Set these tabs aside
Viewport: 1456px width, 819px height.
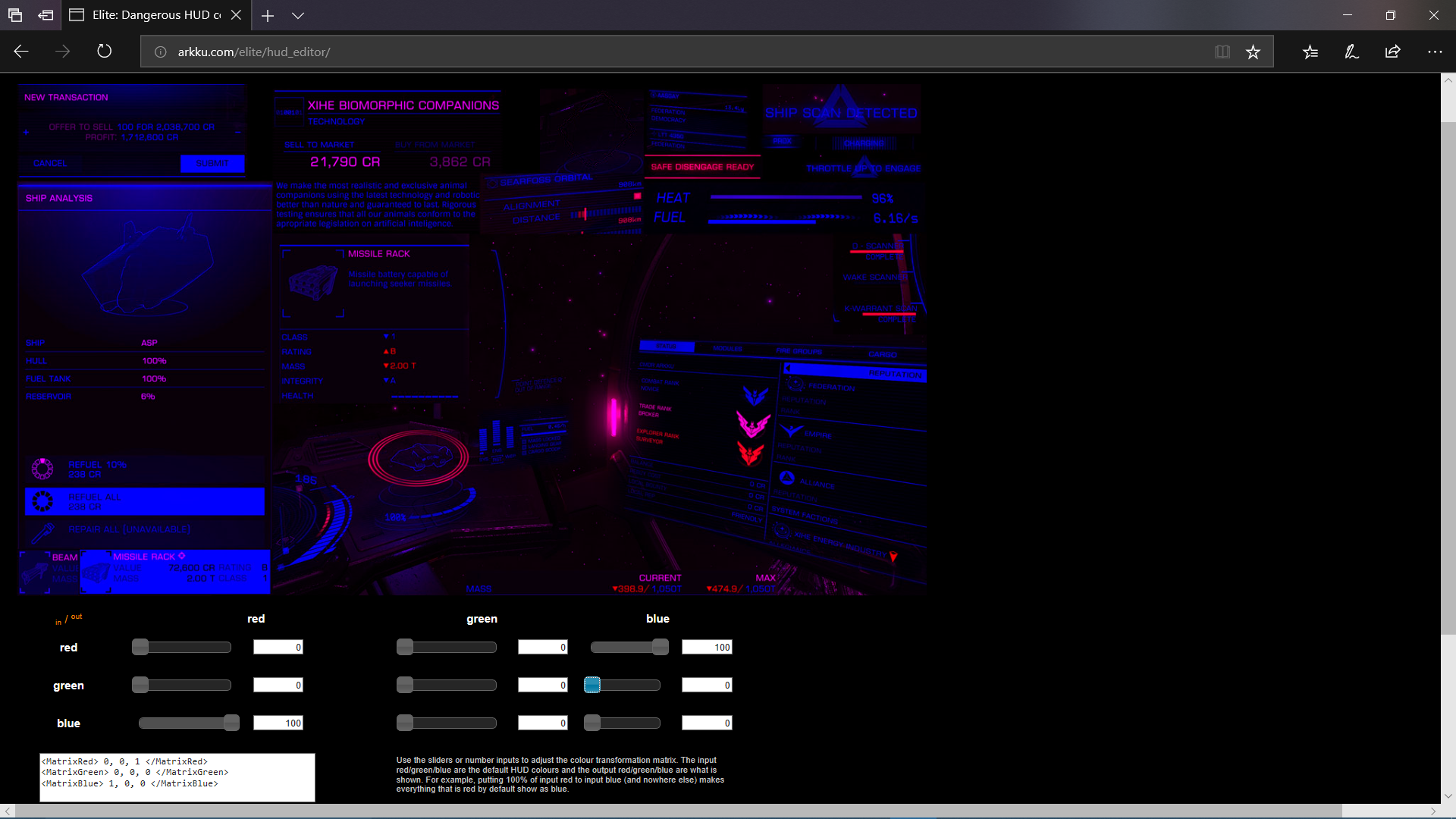pyautogui.click(x=46, y=15)
